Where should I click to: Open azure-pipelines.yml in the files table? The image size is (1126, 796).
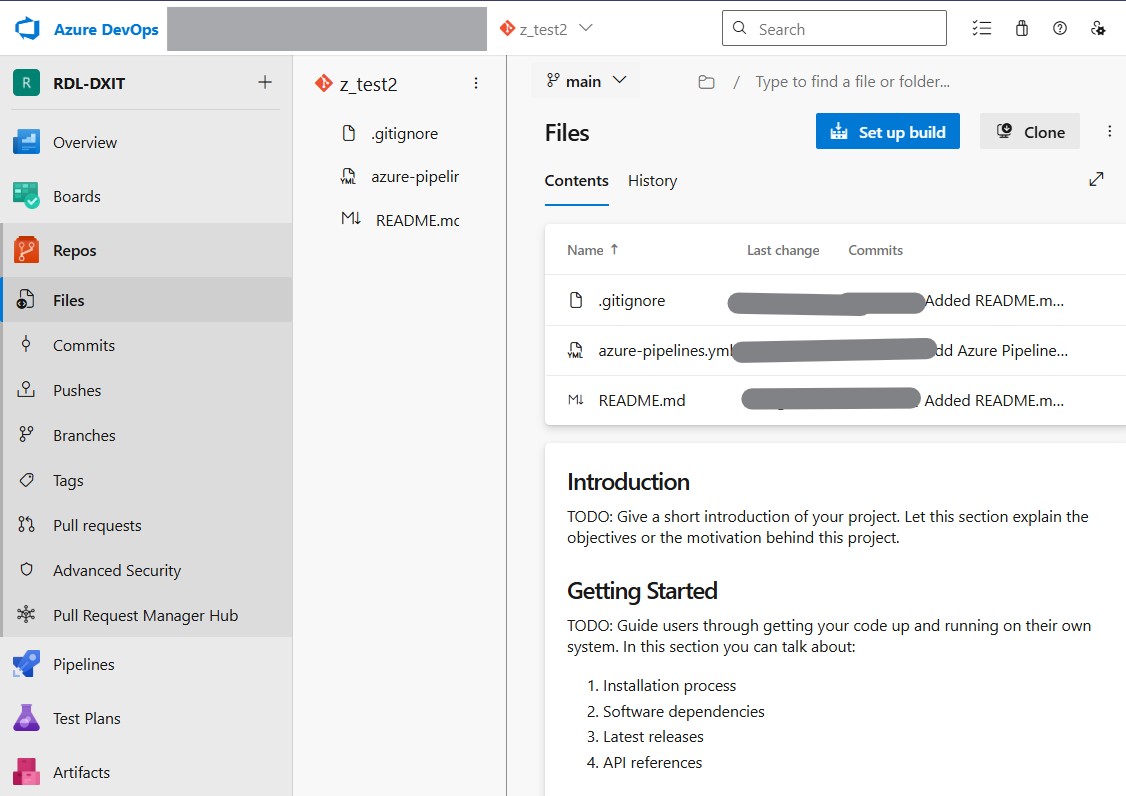(665, 351)
